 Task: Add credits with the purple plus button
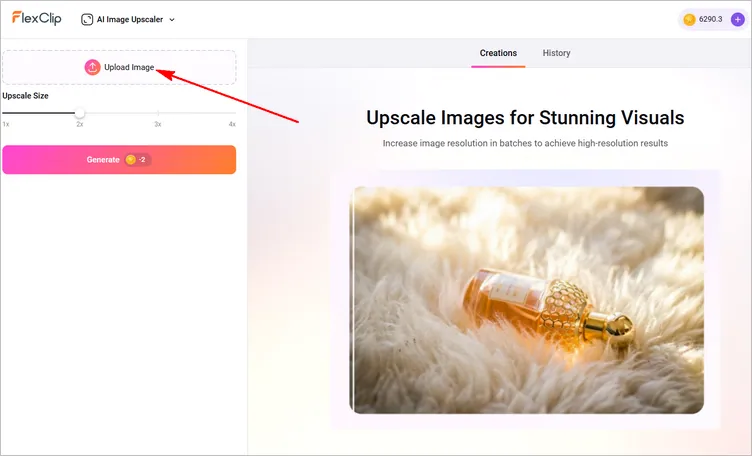tap(738, 20)
